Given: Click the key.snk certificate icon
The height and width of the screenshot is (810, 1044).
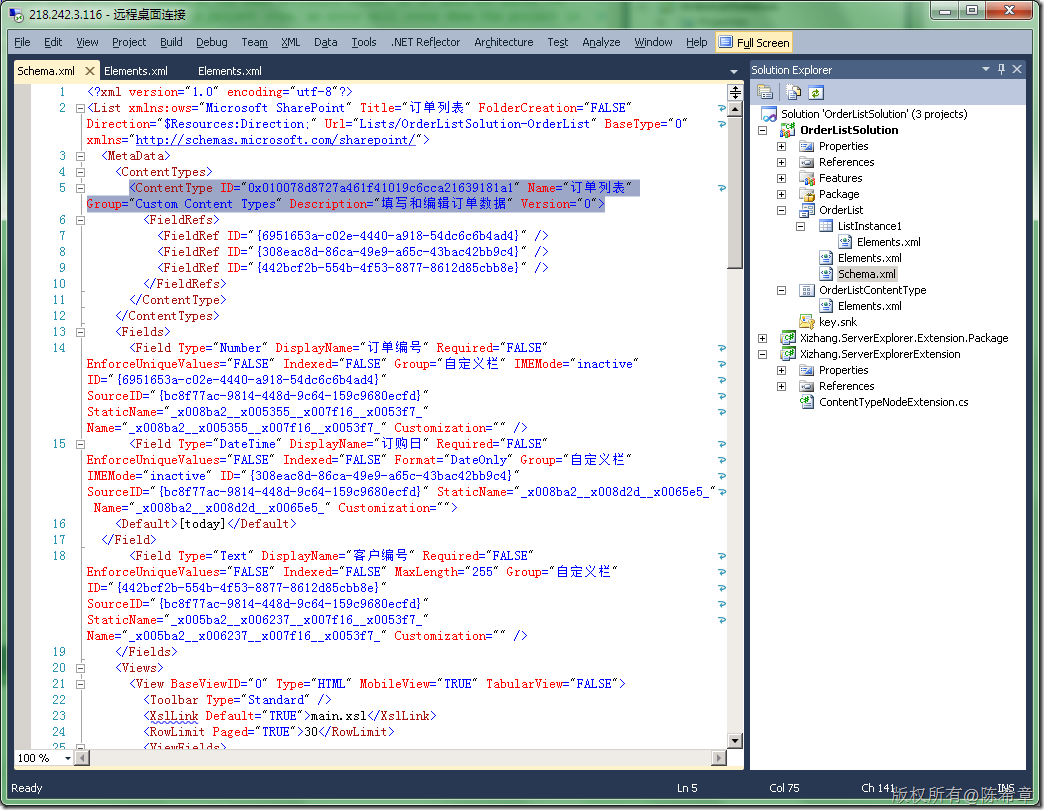Looking at the screenshot, I should click(807, 322).
